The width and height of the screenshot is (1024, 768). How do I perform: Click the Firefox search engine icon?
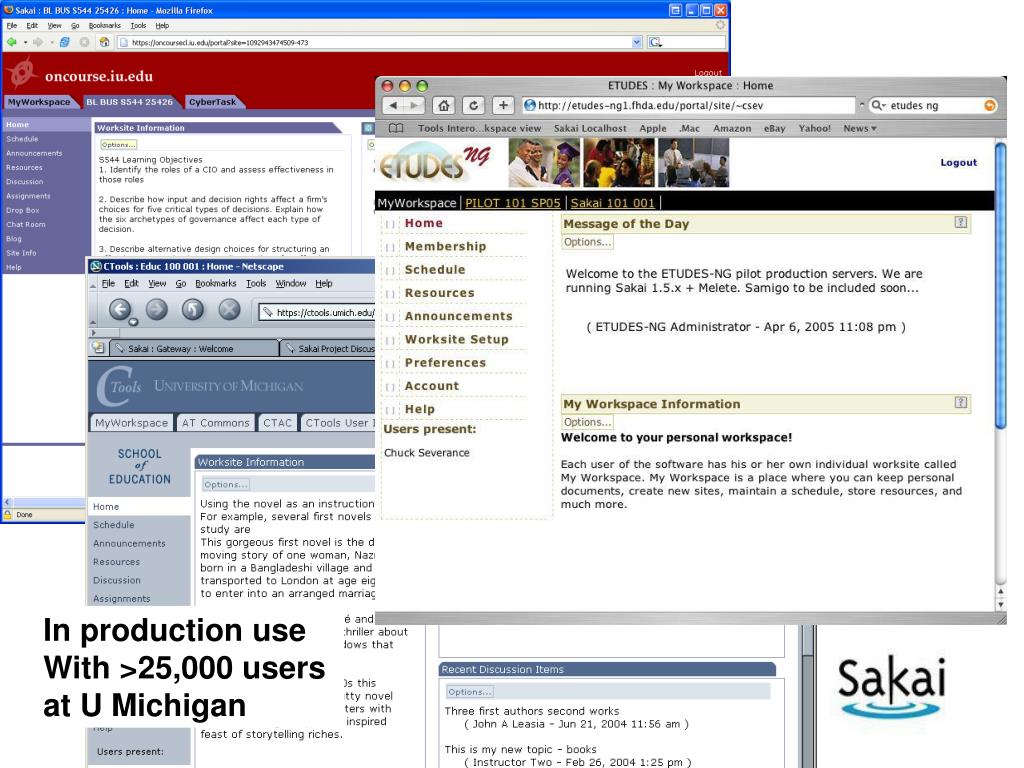click(655, 42)
